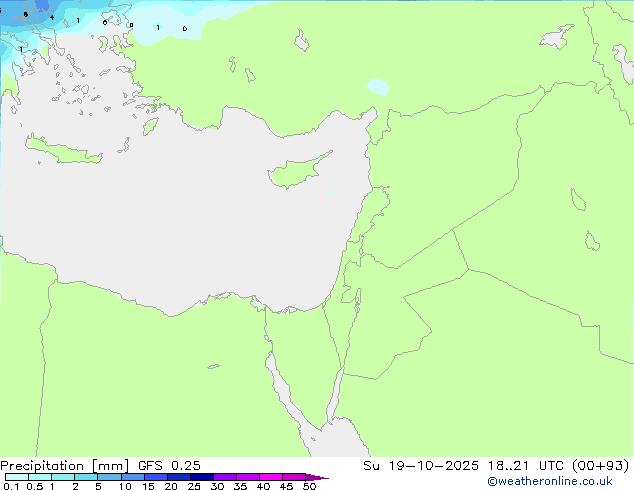Click the 35–40 mm legend swatch
Image resolution: width=634 pixels, height=490 pixels.
[248, 477]
